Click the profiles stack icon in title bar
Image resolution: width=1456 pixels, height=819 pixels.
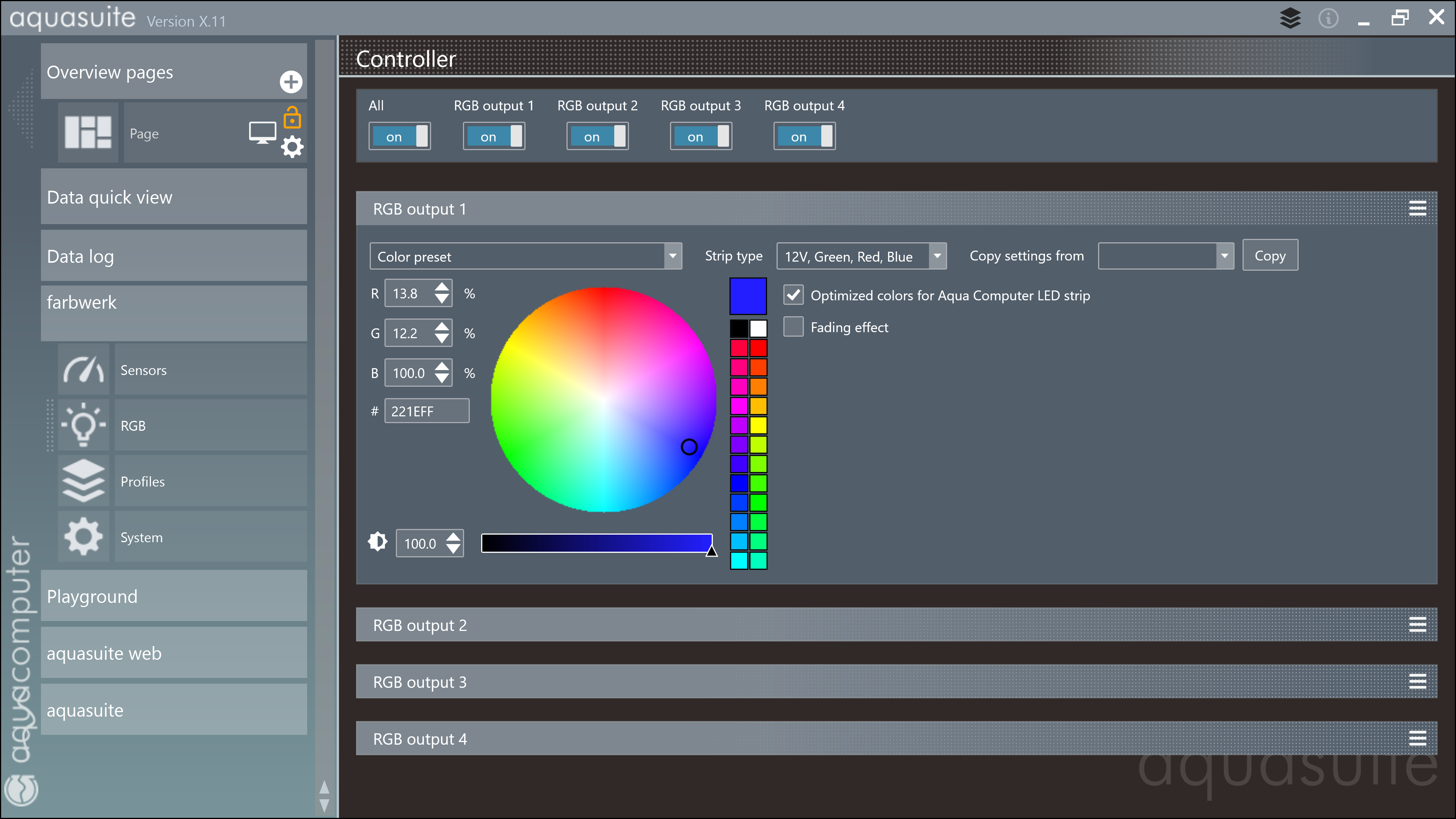tap(1290, 18)
